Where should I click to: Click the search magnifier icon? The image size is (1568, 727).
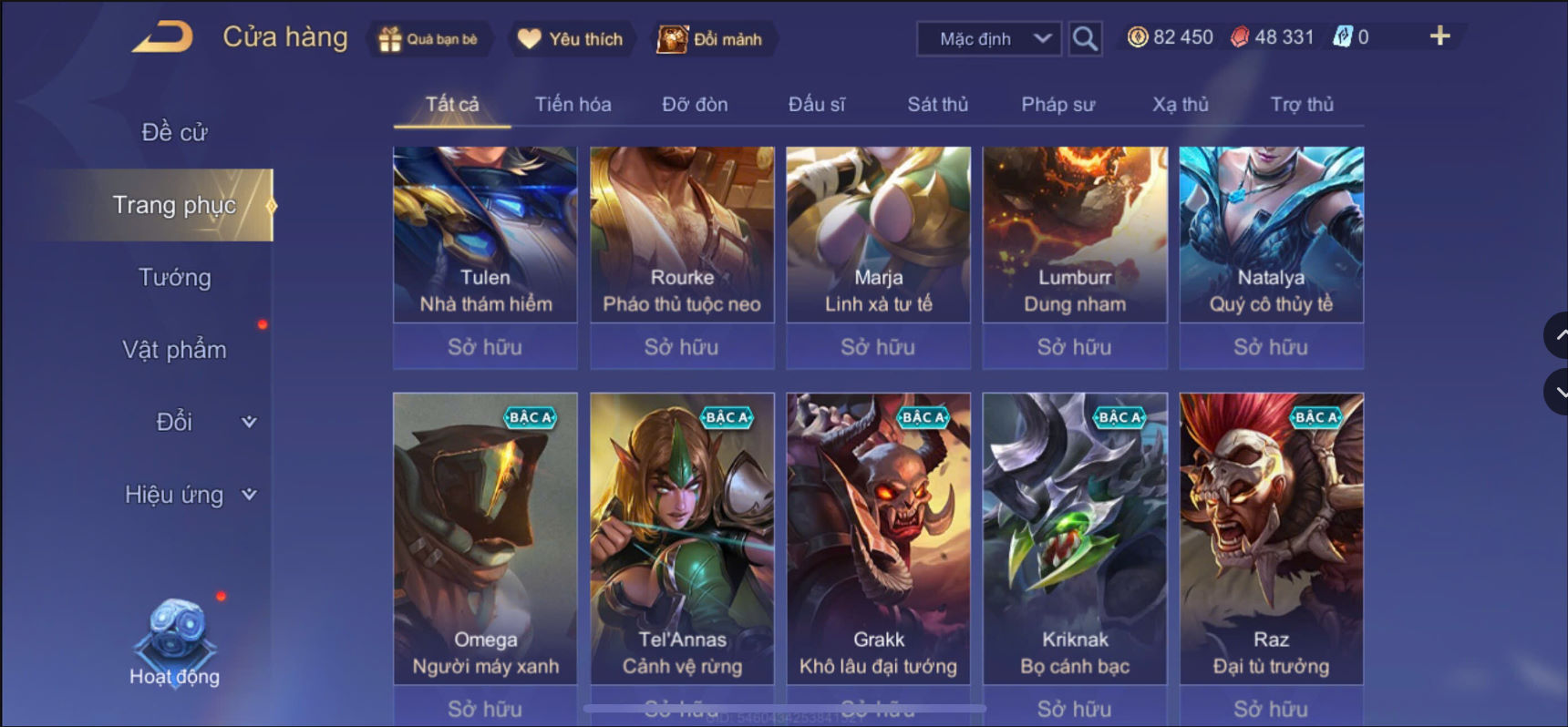1085,38
